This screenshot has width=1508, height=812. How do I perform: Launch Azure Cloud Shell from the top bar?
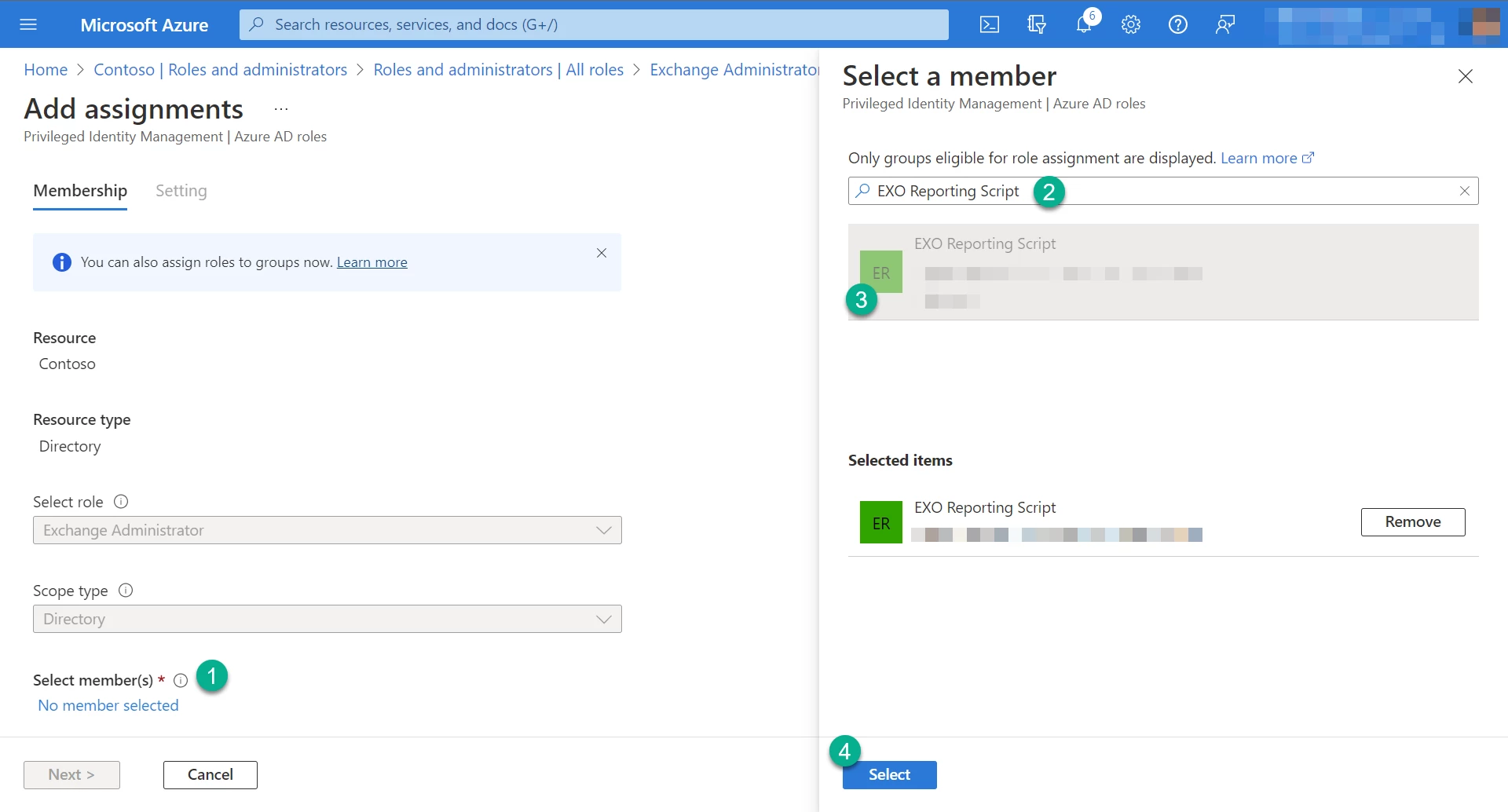coord(990,24)
